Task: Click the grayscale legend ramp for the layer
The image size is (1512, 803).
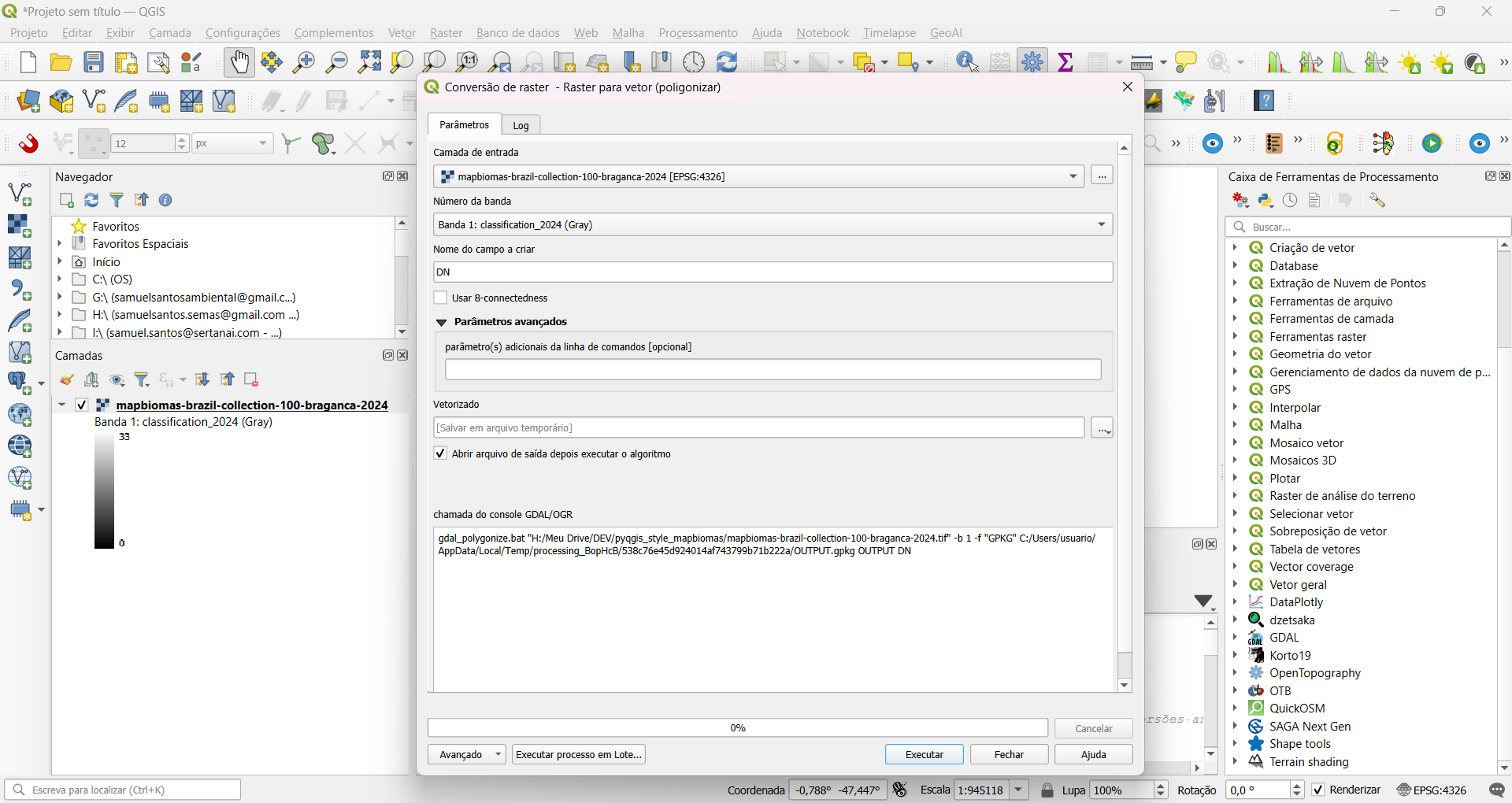Action: click(104, 490)
